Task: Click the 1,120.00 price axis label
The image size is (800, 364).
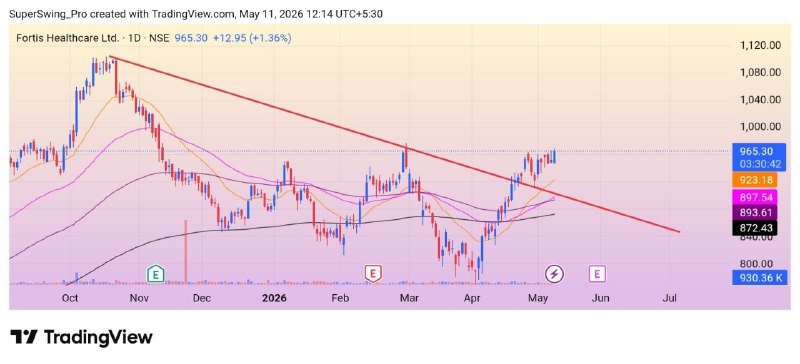Action: point(760,45)
